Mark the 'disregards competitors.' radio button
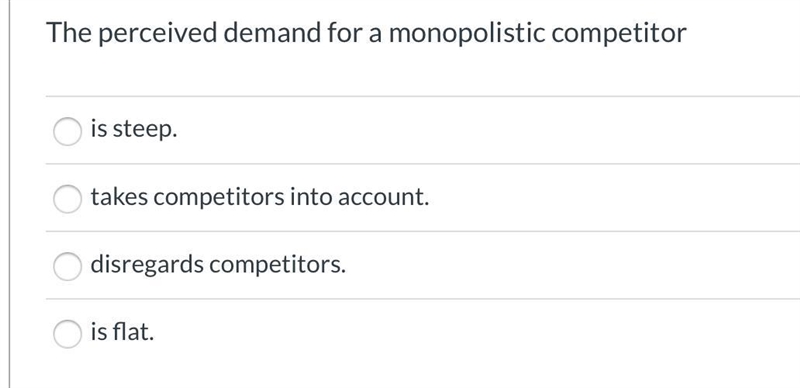The width and height of the screenshot is (800, 388). click(x=67, y=266)
